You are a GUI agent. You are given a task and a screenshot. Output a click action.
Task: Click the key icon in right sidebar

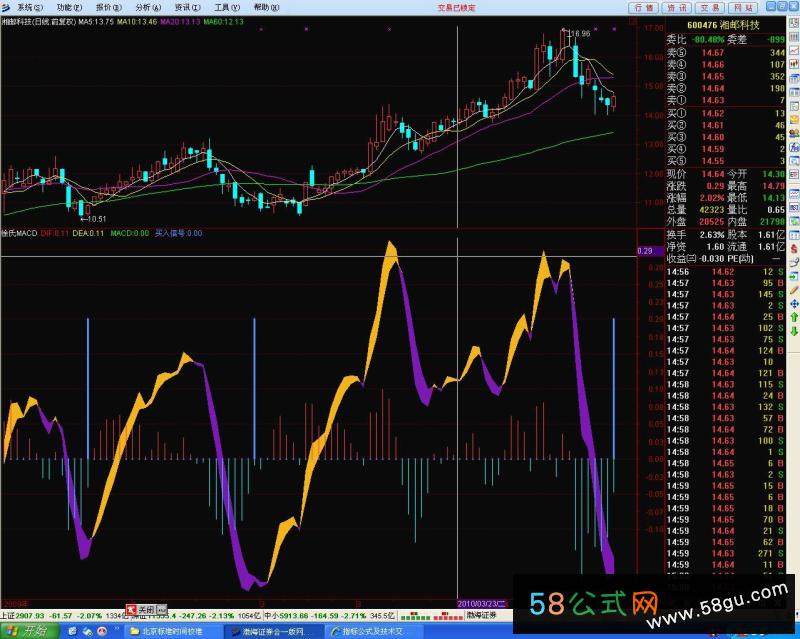[794, 262]
